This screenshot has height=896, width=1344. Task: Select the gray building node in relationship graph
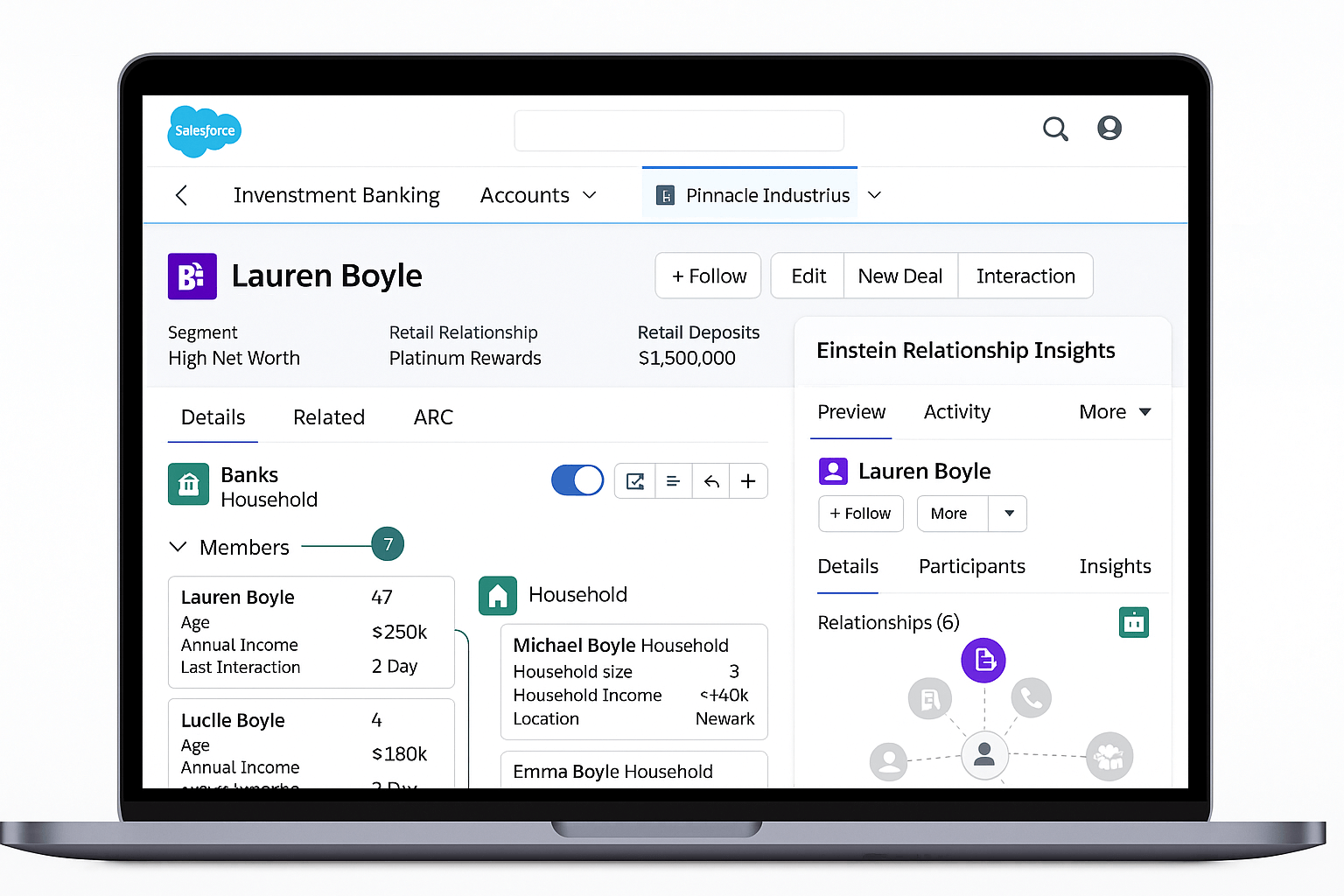pyautogui.click(x=929, y=698)
